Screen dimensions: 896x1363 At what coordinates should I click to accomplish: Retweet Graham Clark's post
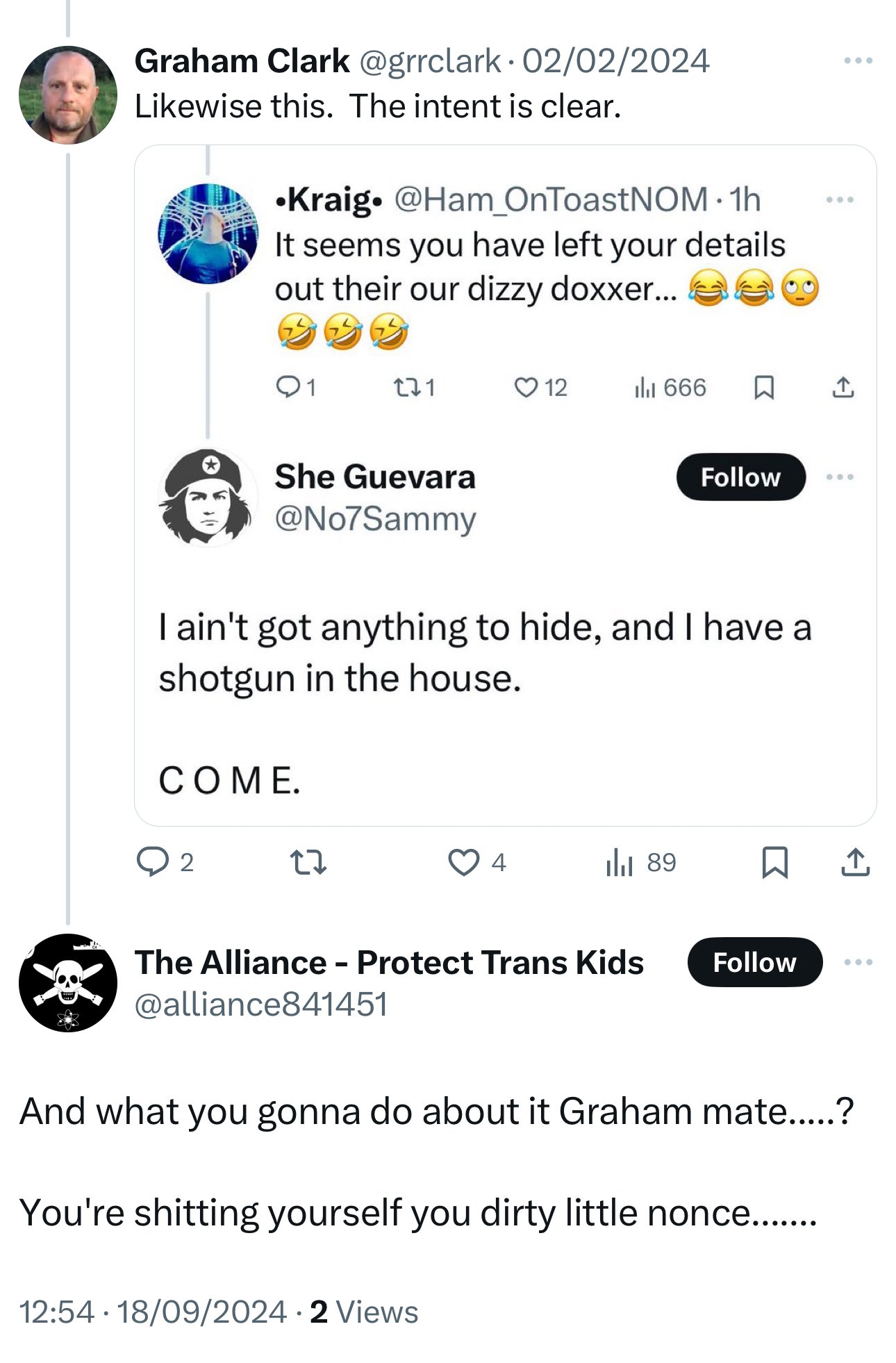[308, 862]
